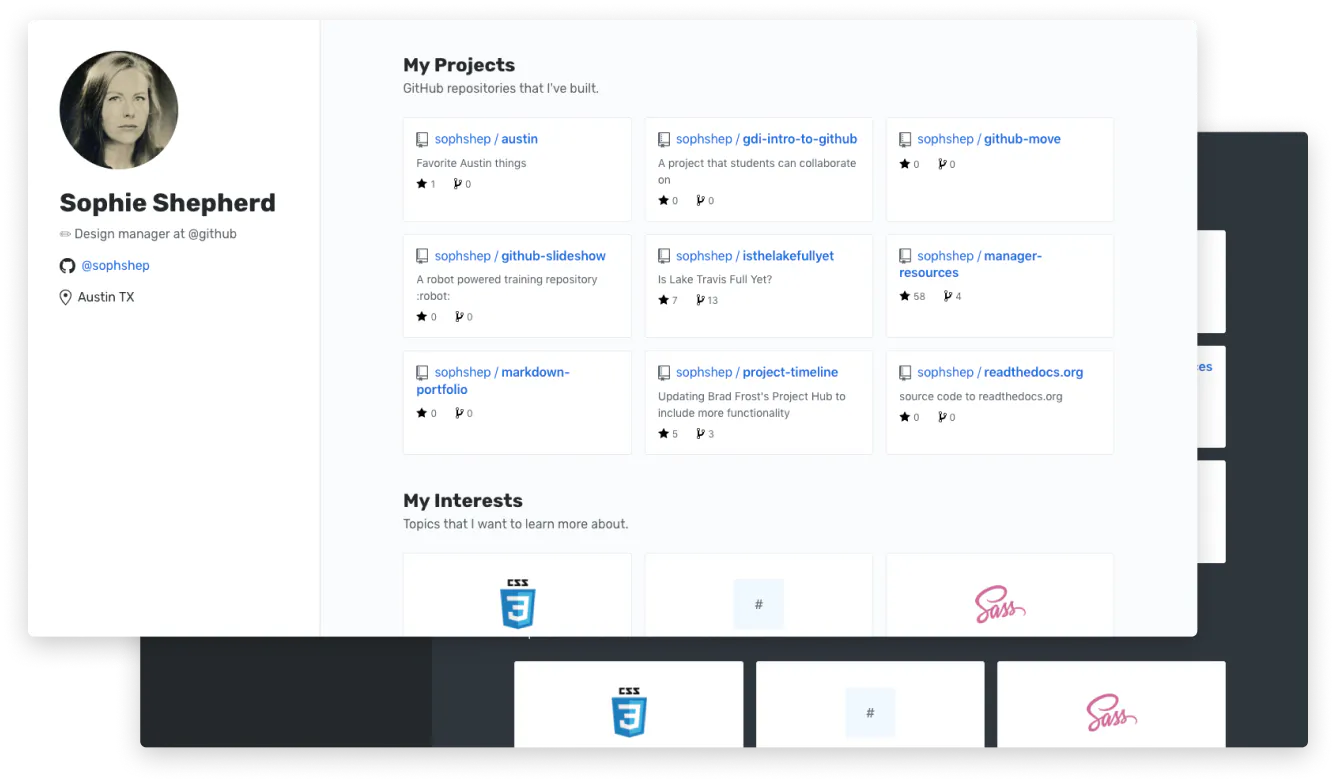
Task: Click the My Interests heading
Action: click(x=463, y=501)
